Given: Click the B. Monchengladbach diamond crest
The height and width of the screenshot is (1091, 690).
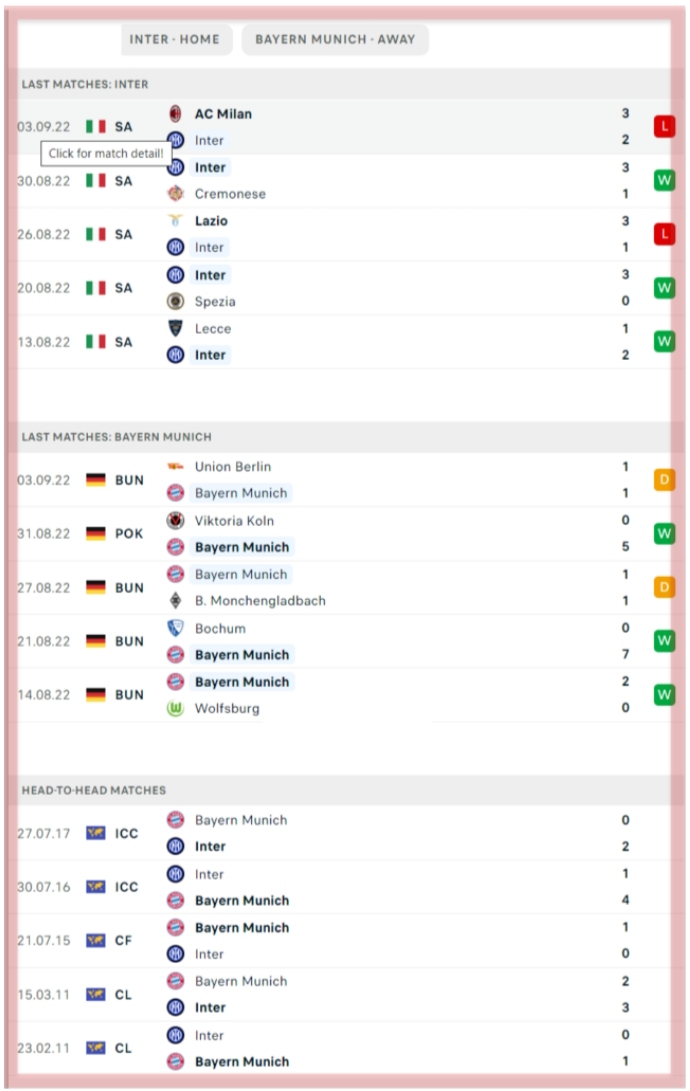Looking at the screenshot, I should click(x=175, y=600).
